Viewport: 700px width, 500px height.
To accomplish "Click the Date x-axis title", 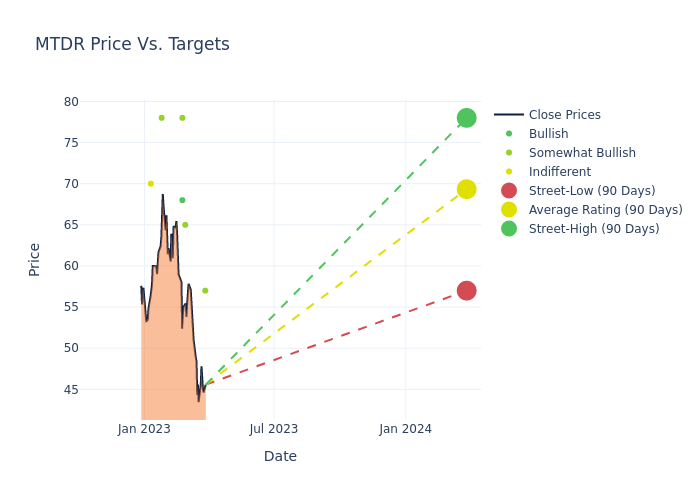I will 280,457.
